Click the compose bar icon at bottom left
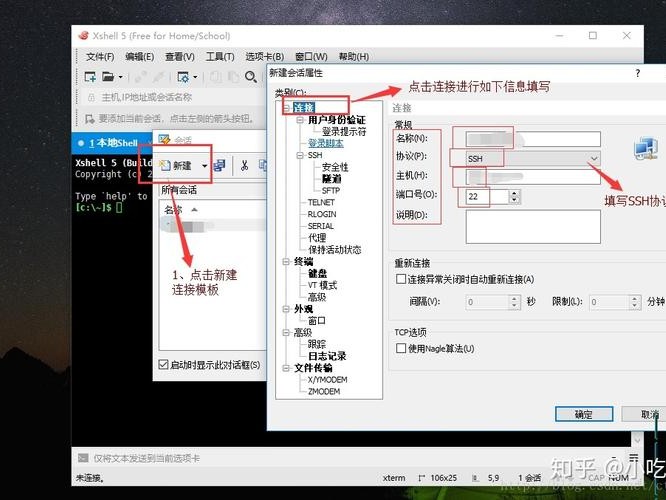Screen dimensions: 666x500 [83, 458]
